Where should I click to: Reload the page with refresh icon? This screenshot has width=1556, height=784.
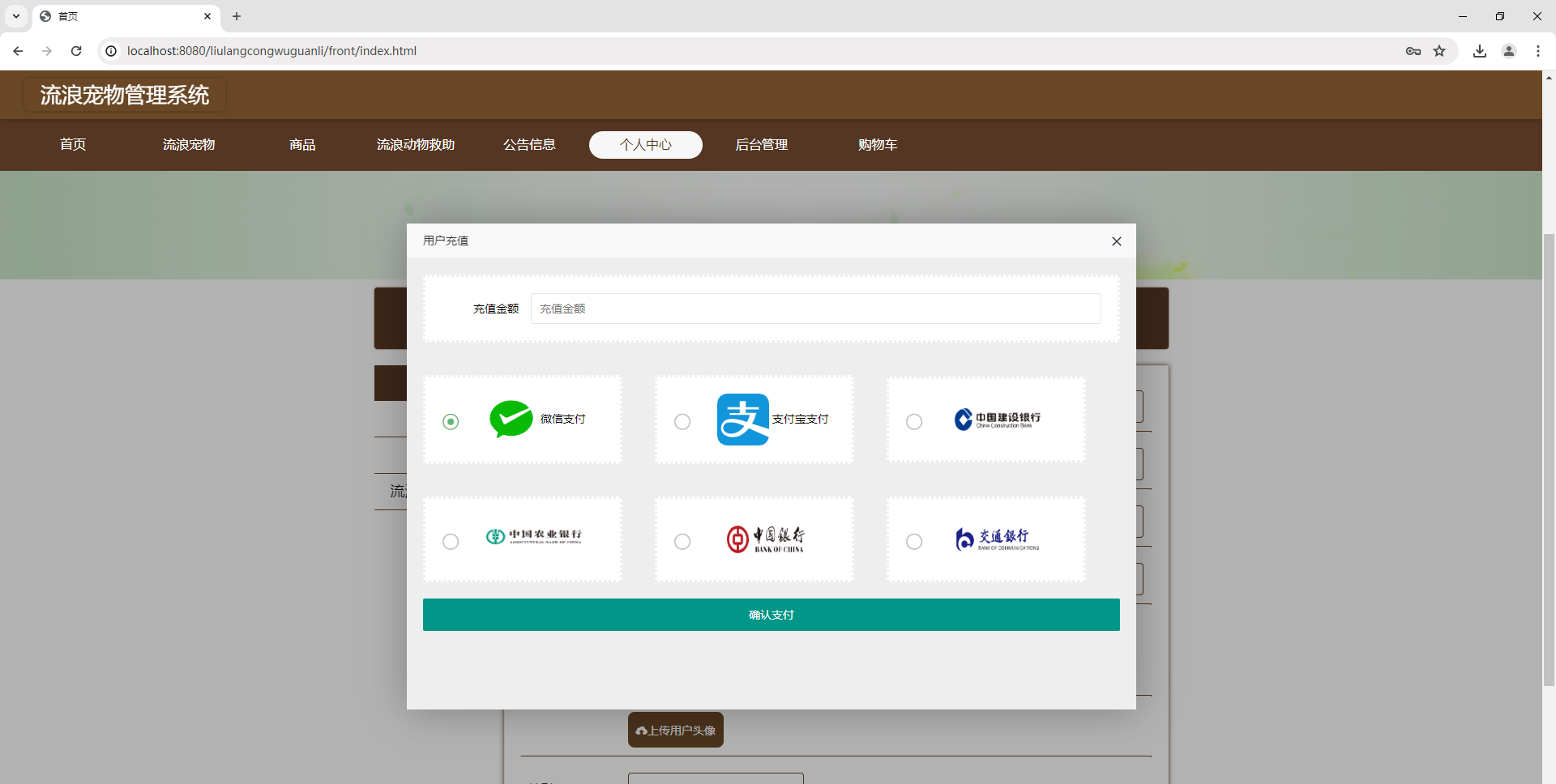coord(76,51)
